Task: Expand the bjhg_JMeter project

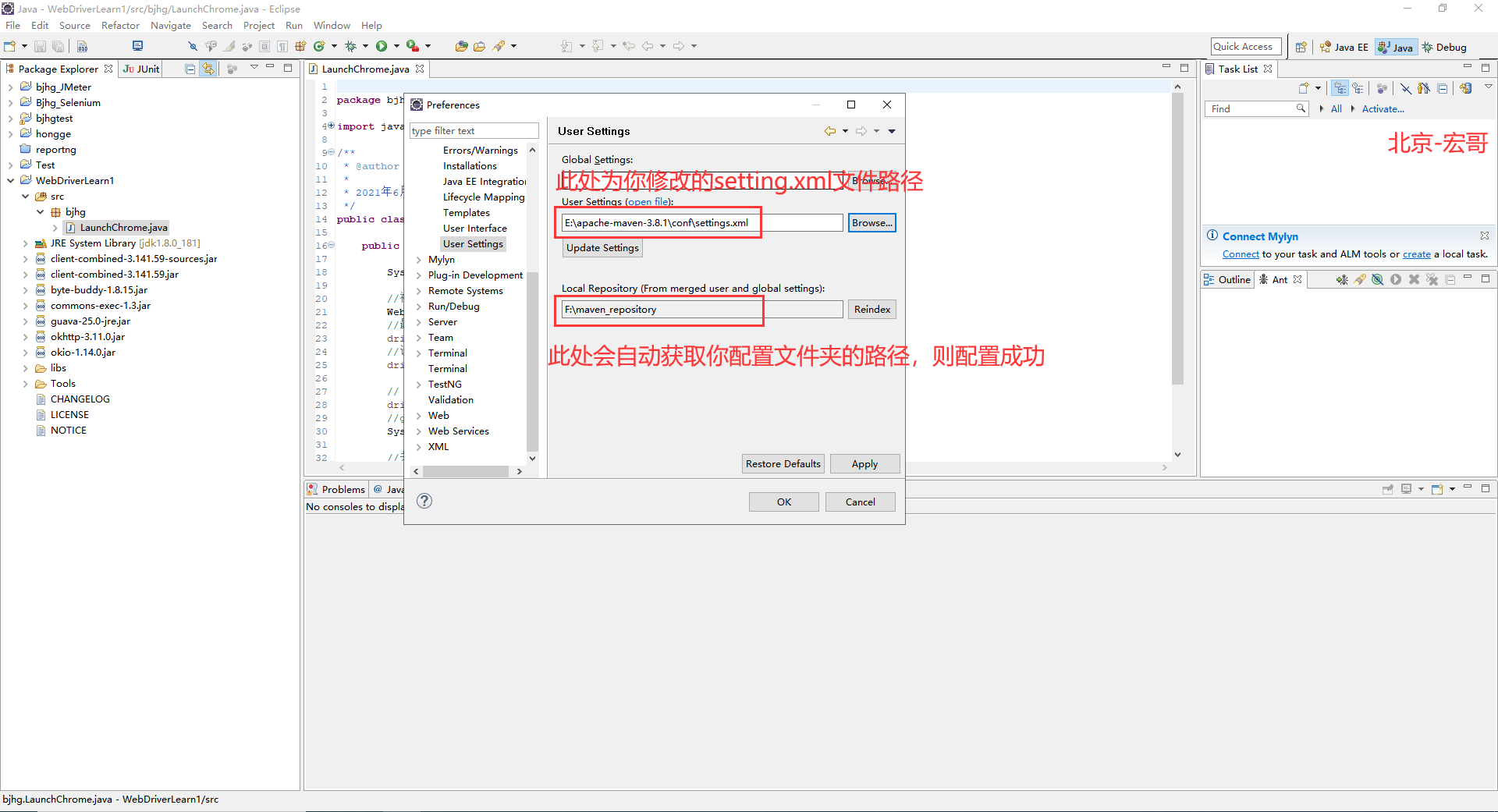Action: [x=11, y=87]
